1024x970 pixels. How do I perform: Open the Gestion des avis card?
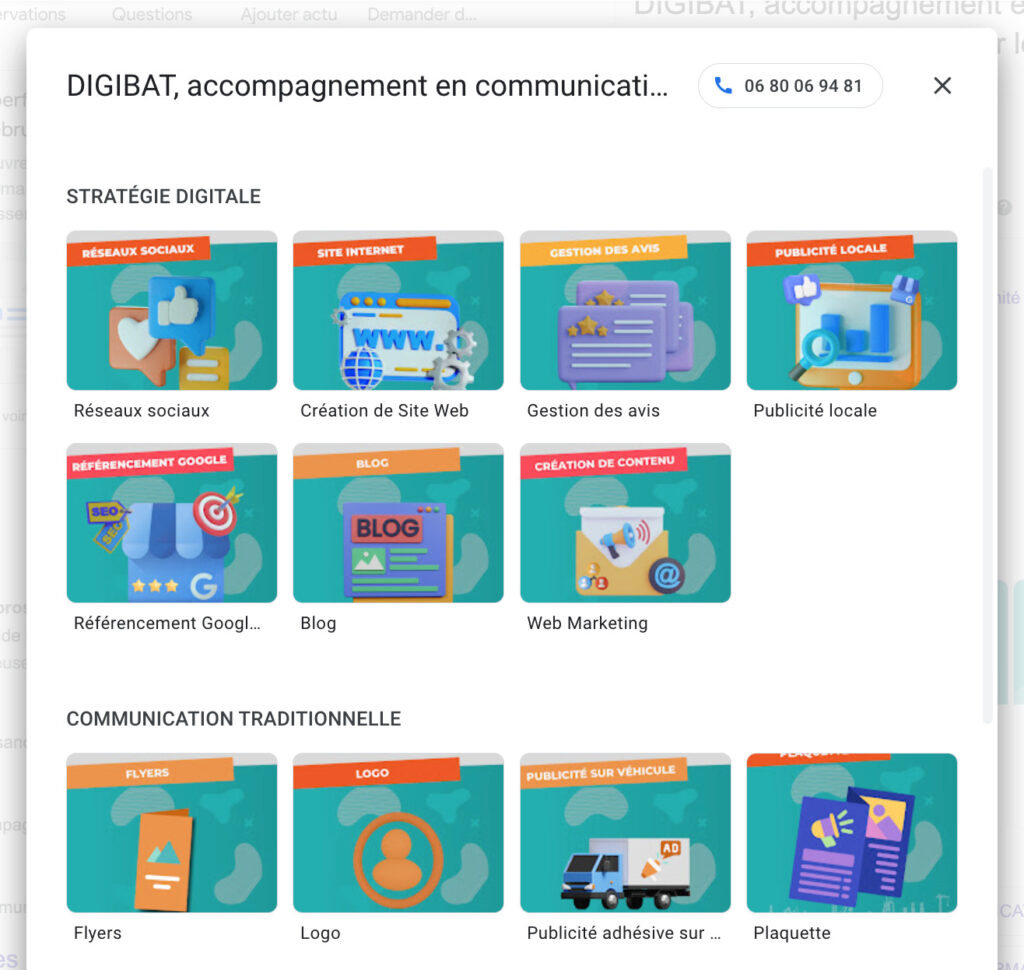(x=625, y=310)
